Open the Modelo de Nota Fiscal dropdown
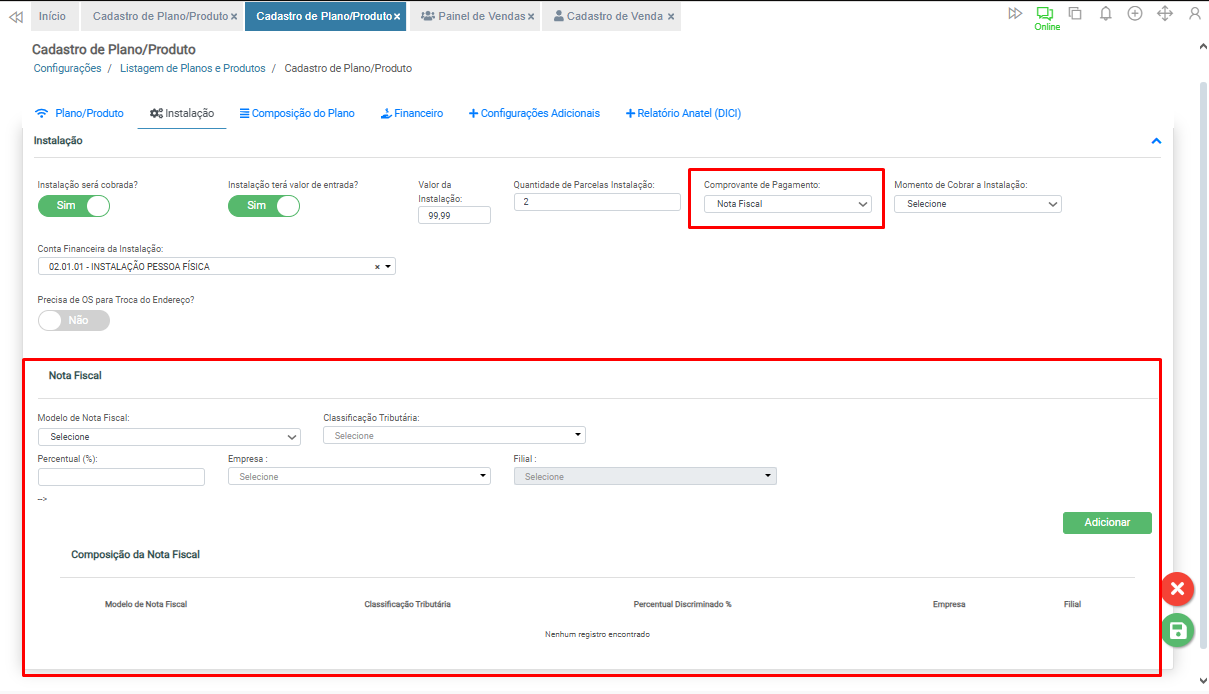1209x694 pixels. tap(169, 437)
